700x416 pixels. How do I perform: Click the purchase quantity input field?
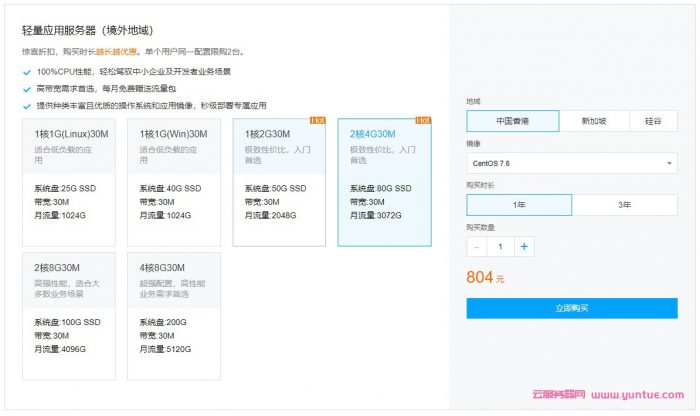tap(500, 246)
